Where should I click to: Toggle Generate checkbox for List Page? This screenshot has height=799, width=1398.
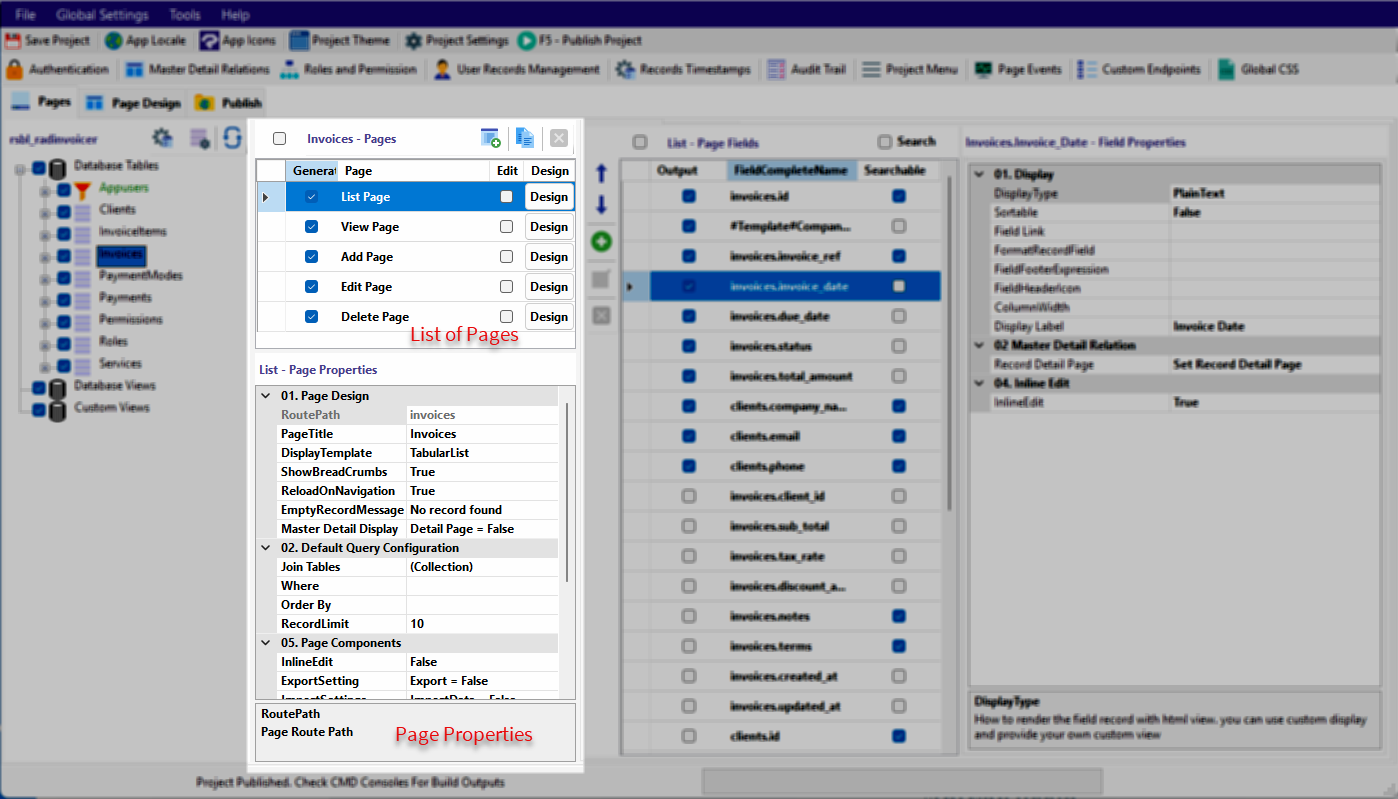tap(312, 197)
